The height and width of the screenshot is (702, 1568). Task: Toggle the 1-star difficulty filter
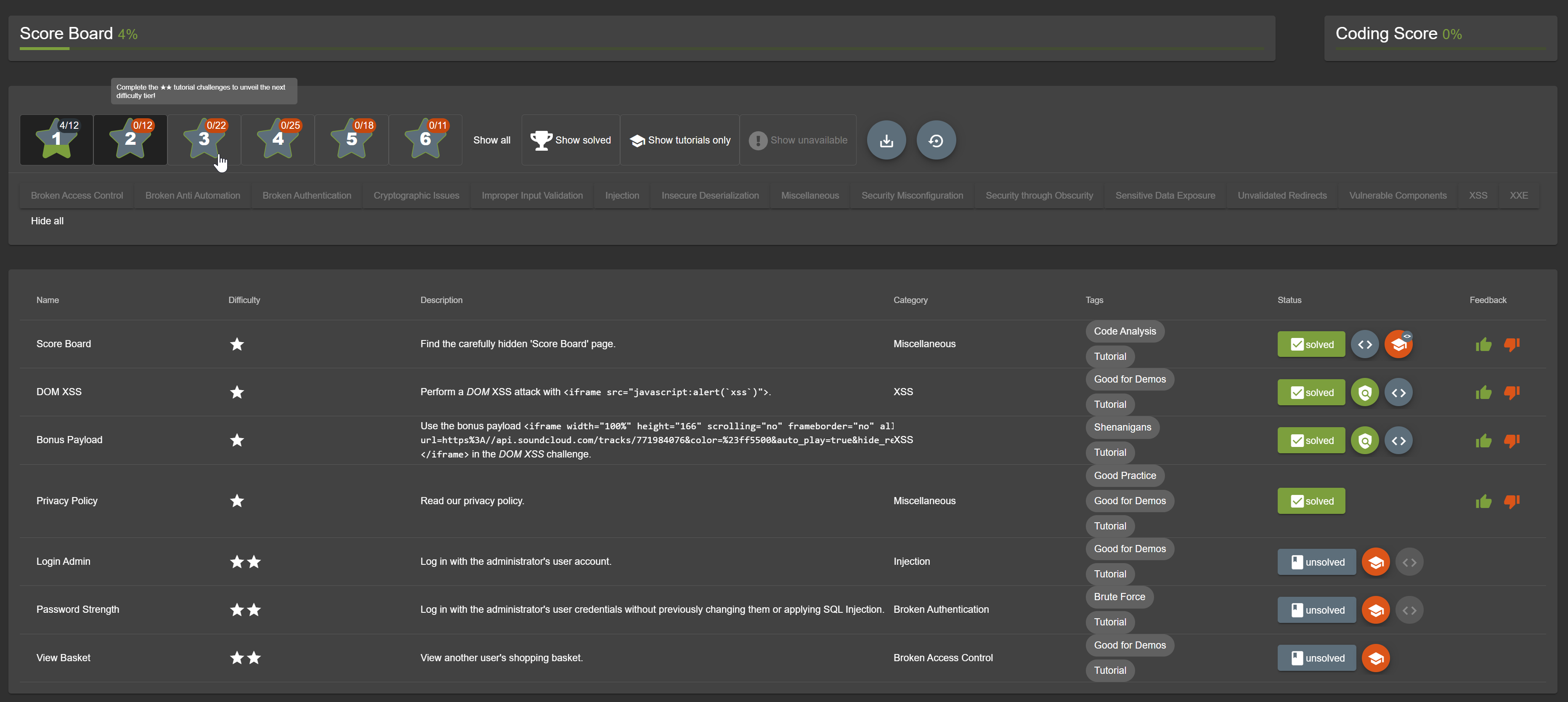click(57, 140)
